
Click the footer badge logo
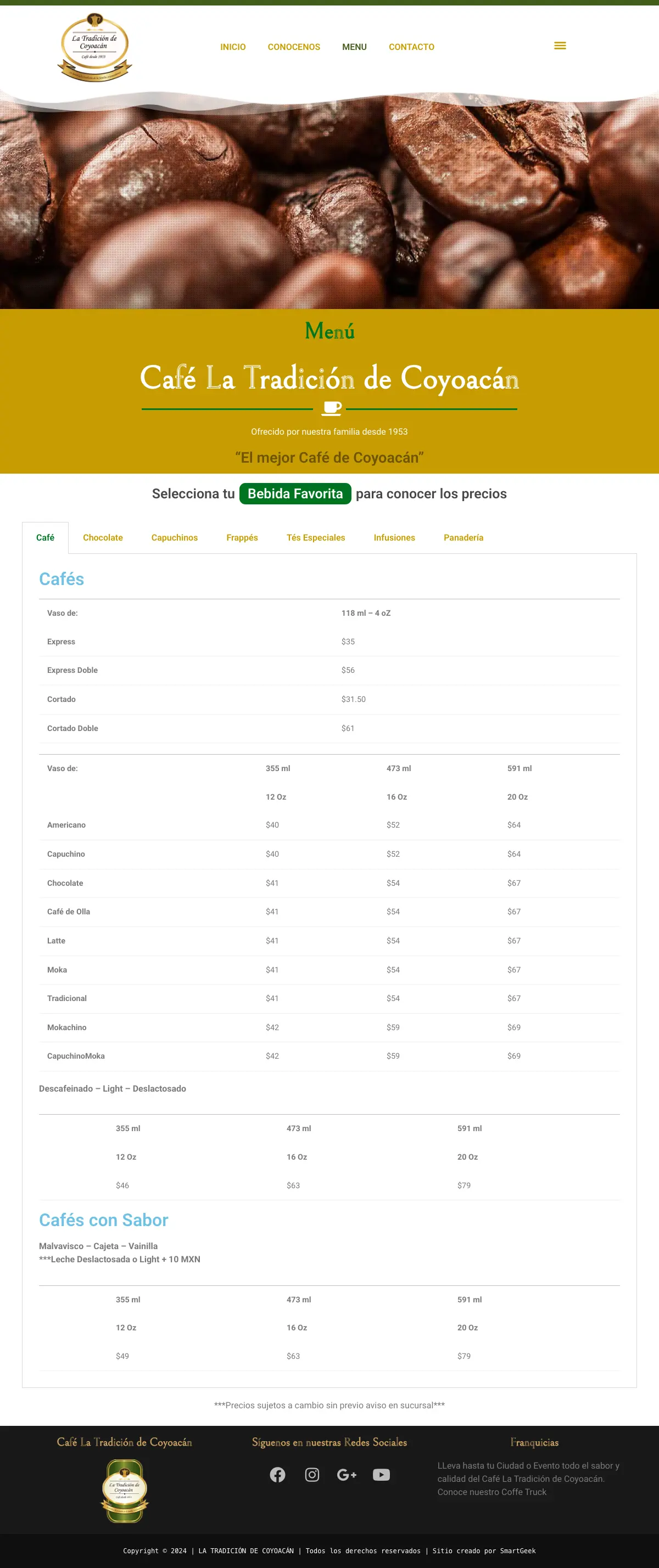point(125,1491)
